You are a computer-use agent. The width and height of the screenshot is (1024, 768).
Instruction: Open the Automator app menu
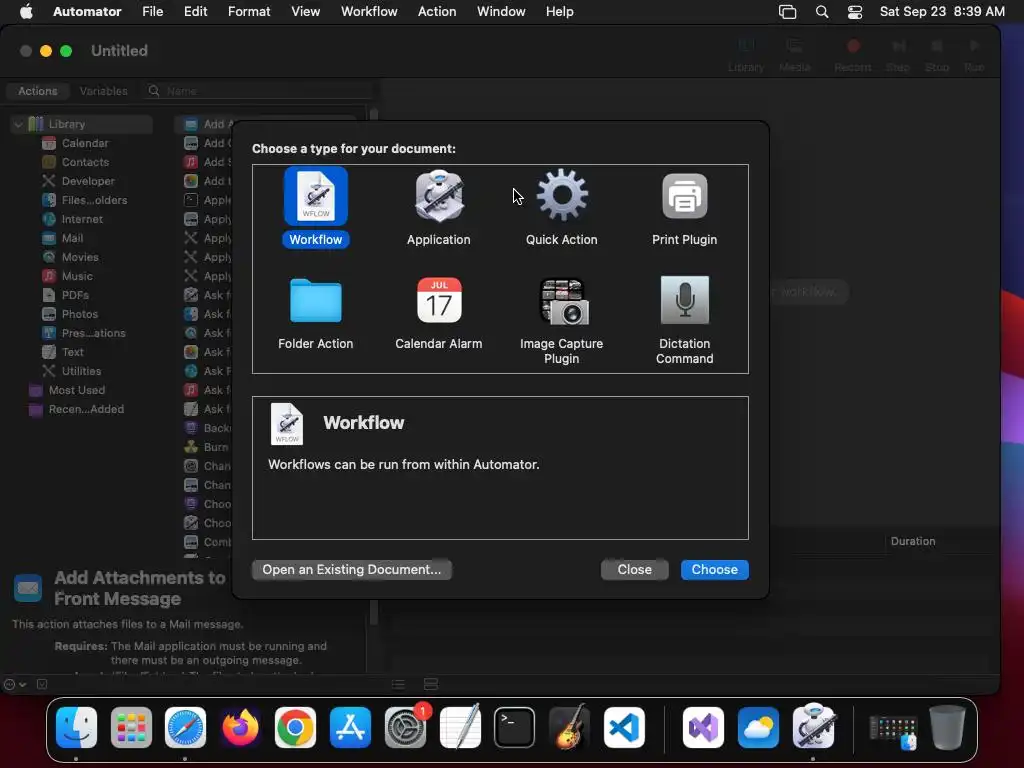(x=87, y=11)
